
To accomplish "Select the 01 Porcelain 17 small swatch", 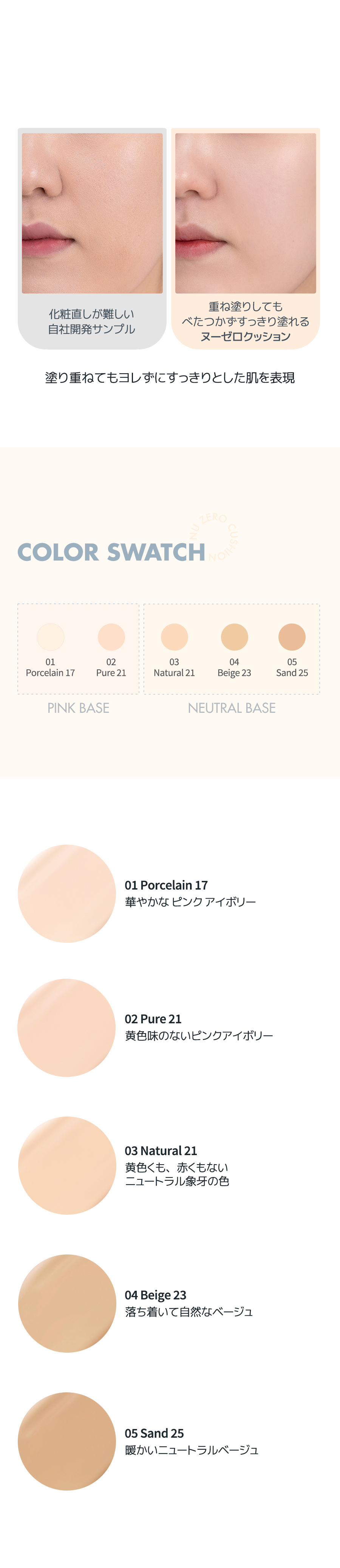I will pos(51,637).
